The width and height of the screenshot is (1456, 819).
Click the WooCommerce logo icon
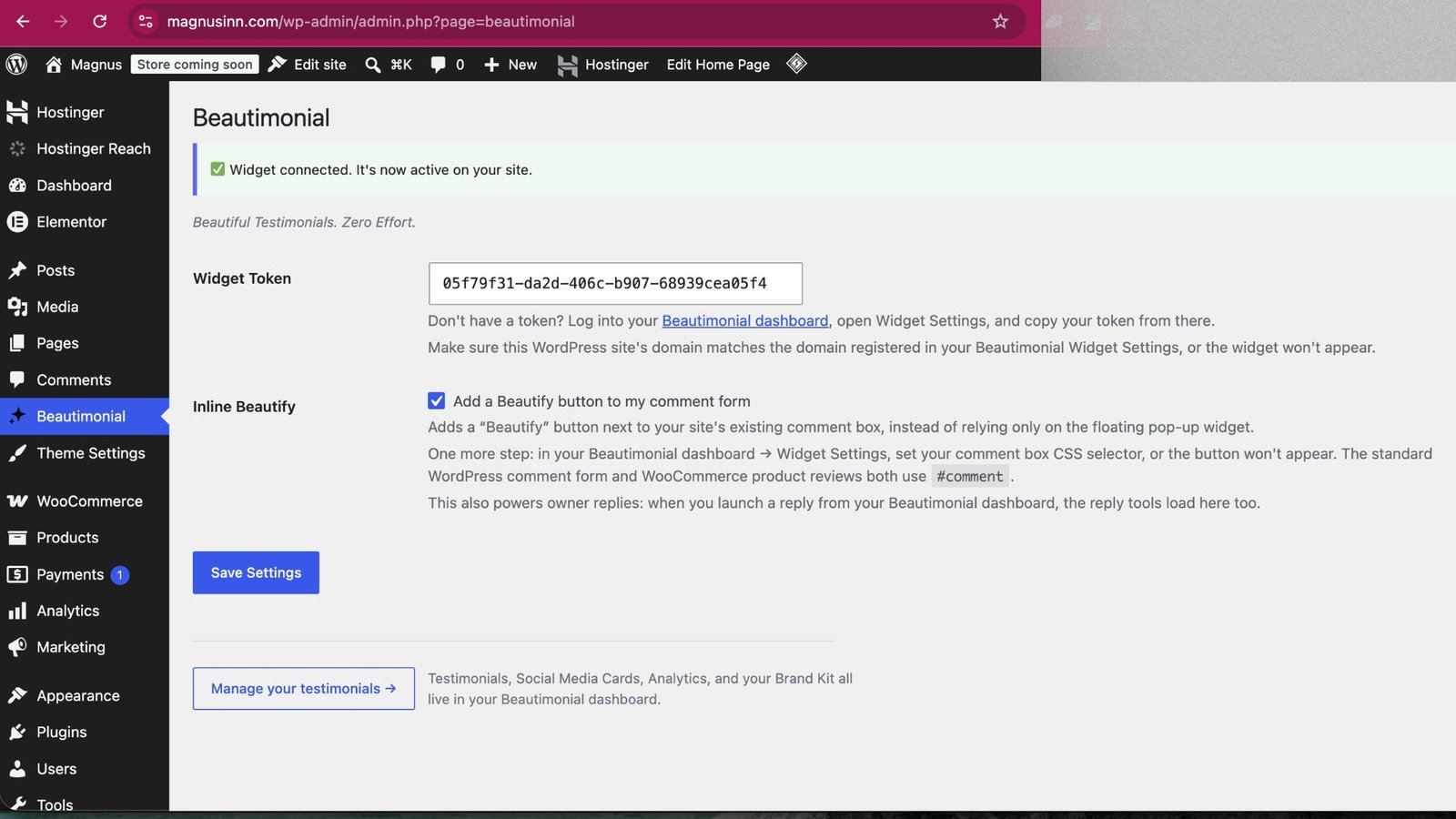[x=17, y=501]
